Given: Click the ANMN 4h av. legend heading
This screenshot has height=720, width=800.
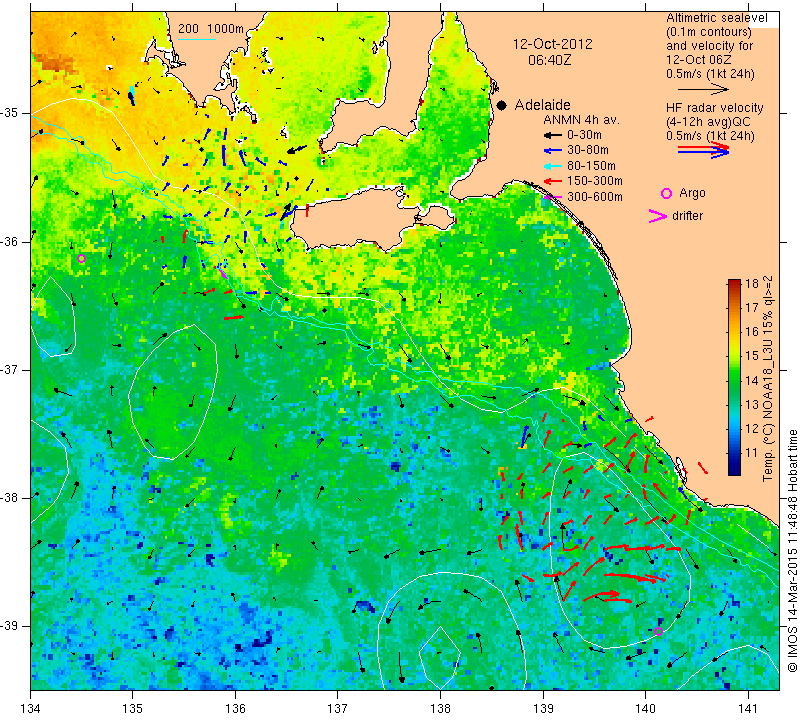Looking at the screenshot, I should pos(581,120).
